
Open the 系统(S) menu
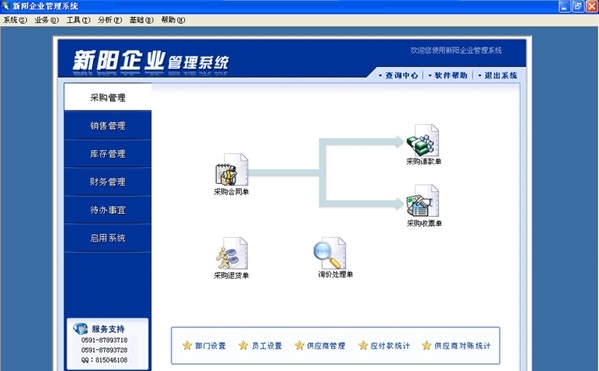click(x=15, y=20)
